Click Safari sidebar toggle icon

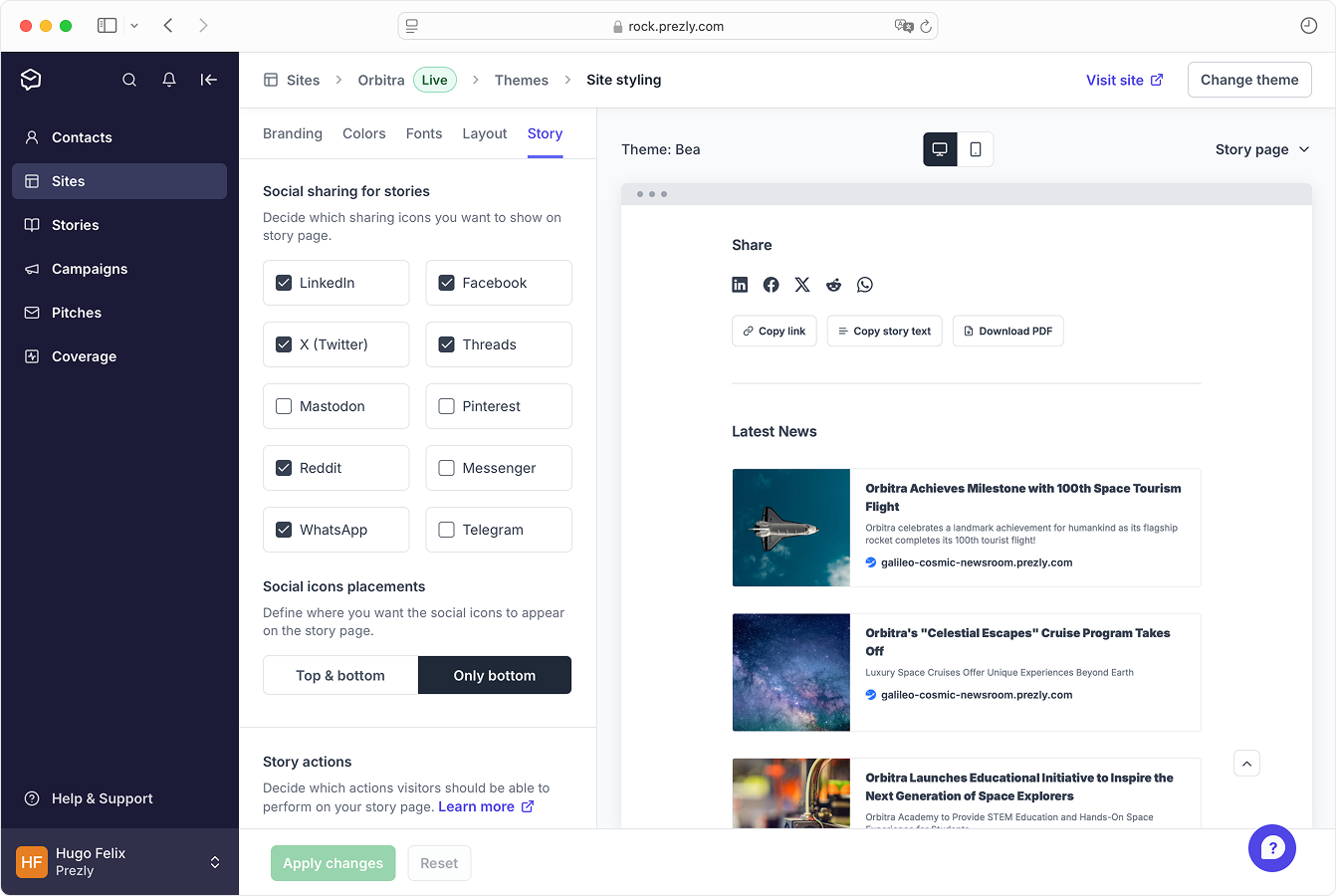[107, 26]
